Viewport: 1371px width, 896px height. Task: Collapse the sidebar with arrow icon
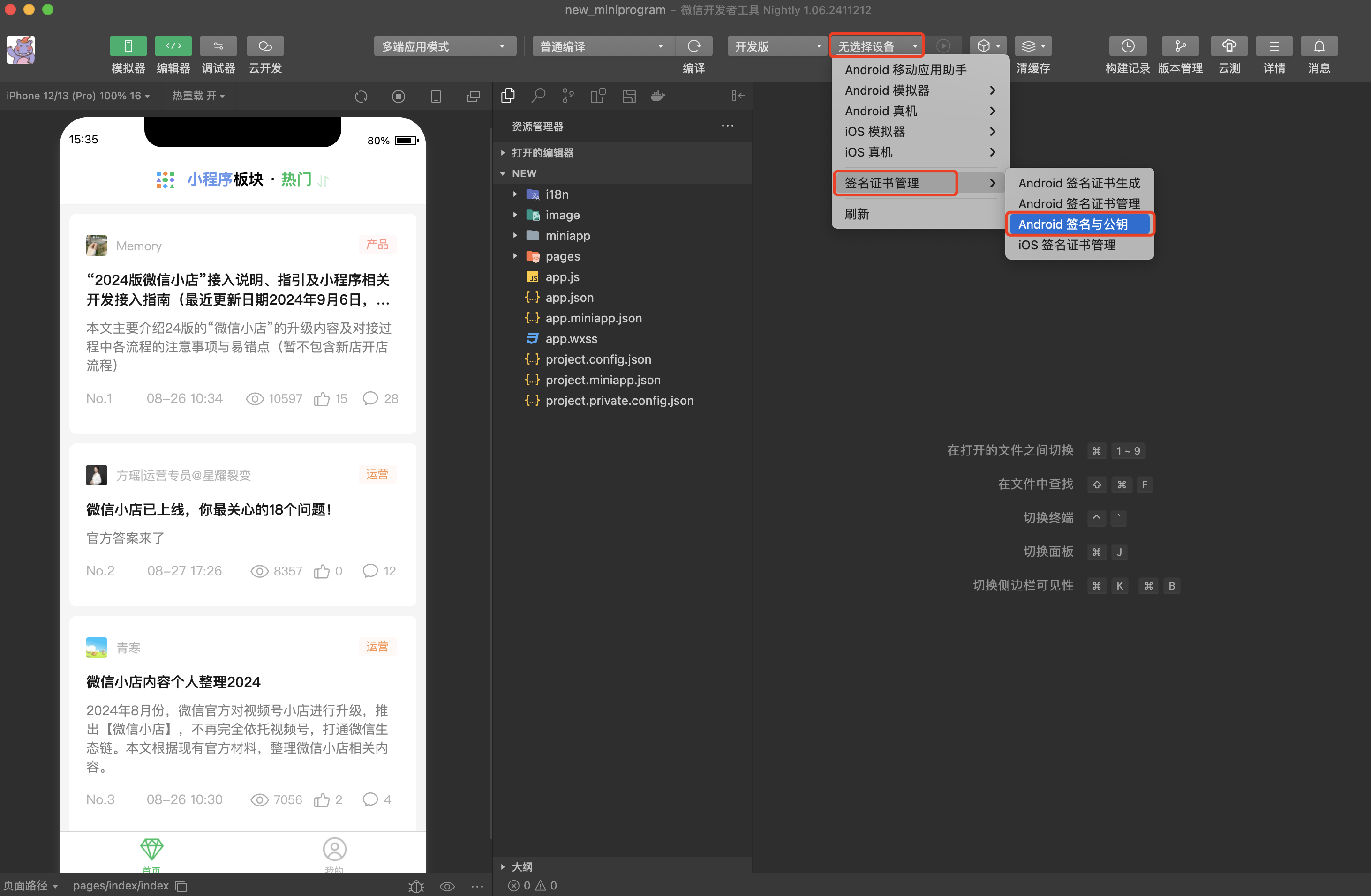[738, 96]
